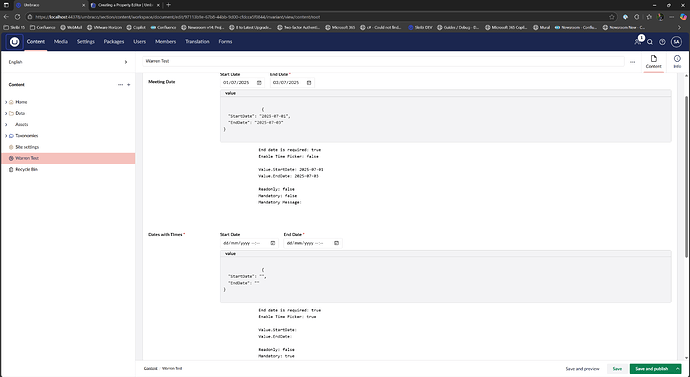Click the Content breadcrumb link
The height and width of the screenshot is (377, 690).
click(x=150, y=369)
